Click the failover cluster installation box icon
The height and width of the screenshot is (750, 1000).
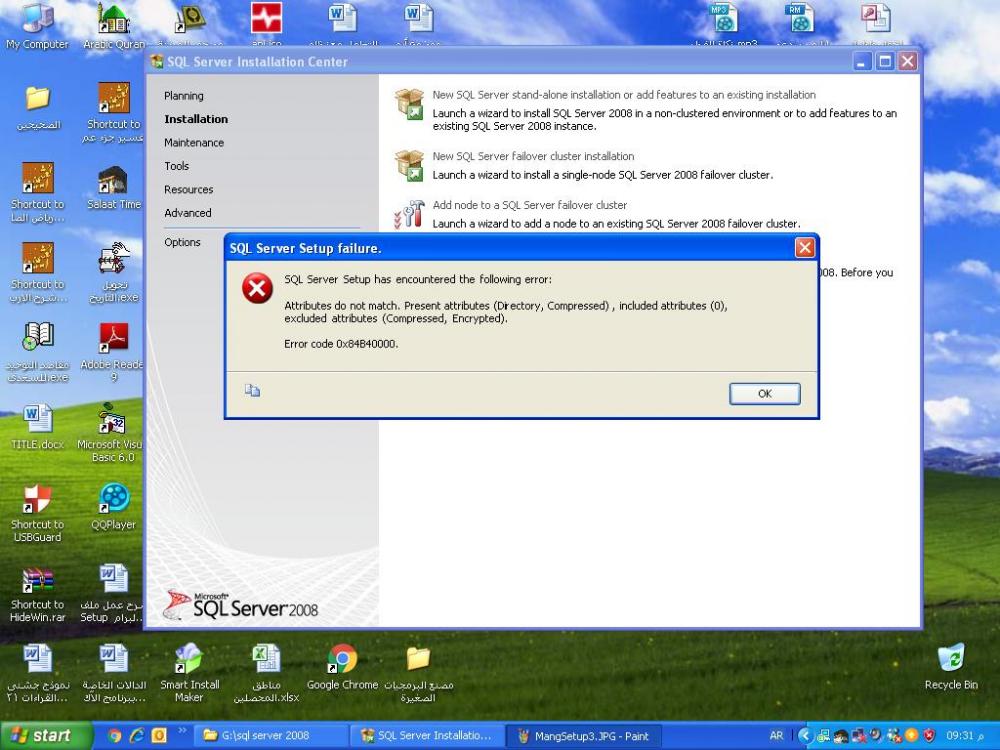point(409,165)
